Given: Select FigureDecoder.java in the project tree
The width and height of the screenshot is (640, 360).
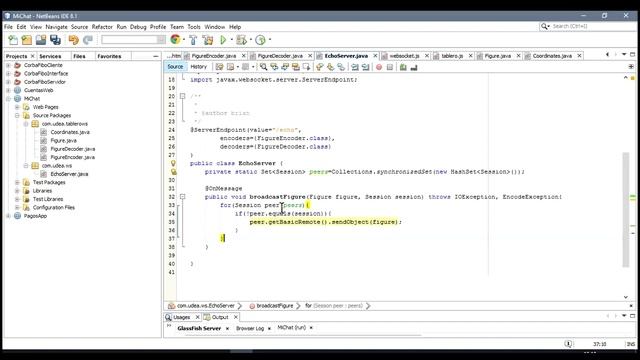Looking at the screenshot, I should [73, 149].
